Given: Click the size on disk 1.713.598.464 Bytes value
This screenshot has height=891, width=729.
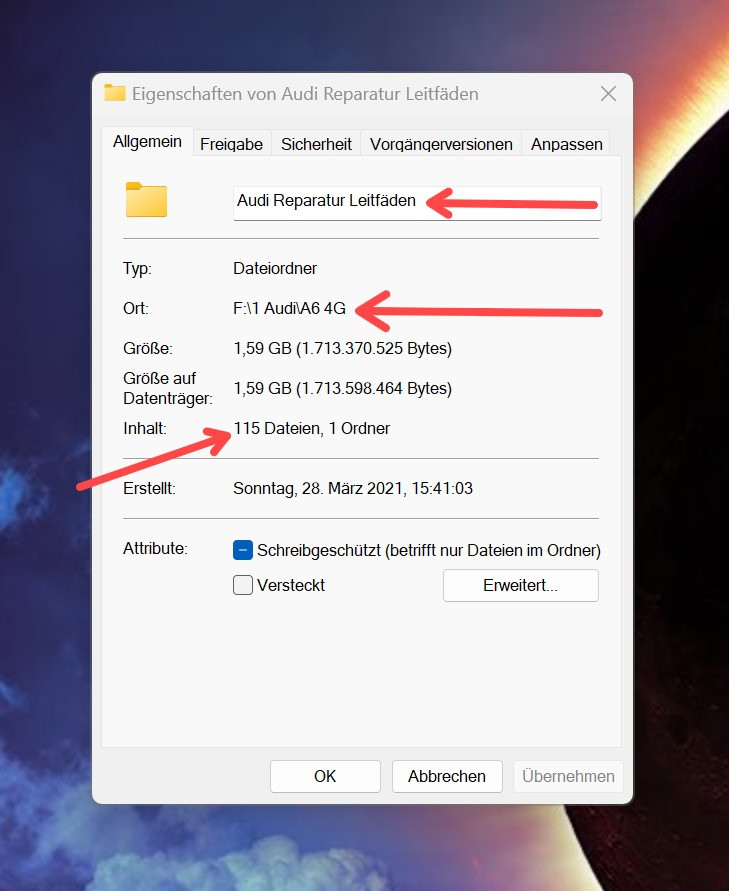Looking at the screenshot, I should click(x=343, y=389).
